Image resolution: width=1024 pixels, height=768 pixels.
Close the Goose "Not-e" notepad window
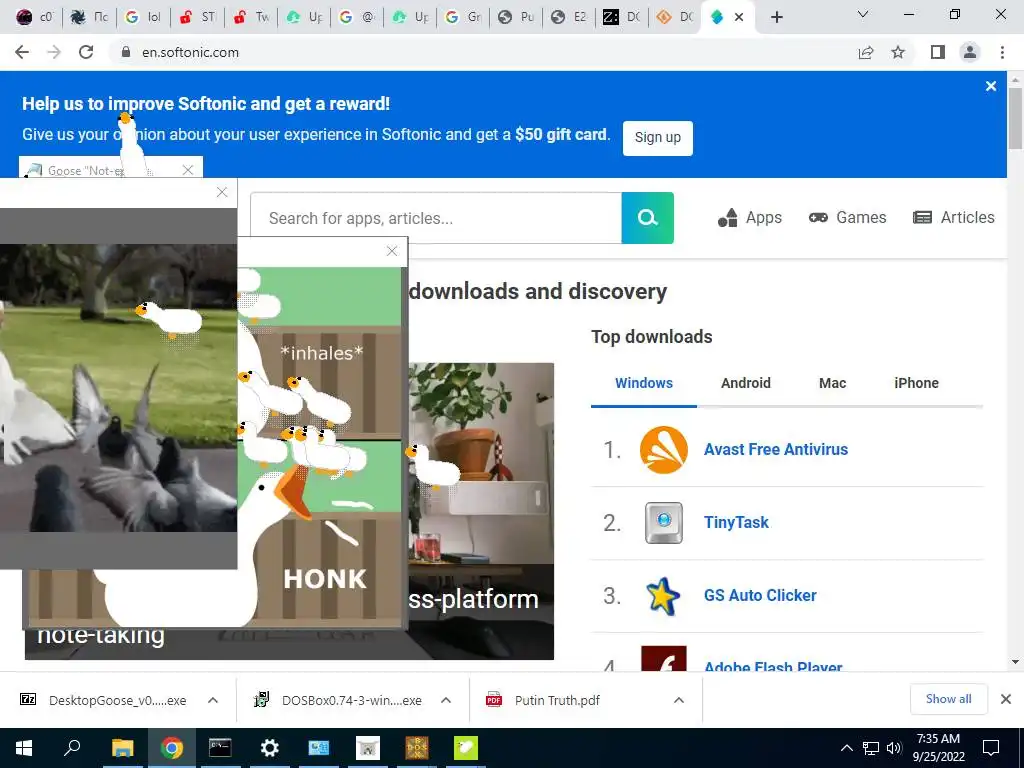pyautogui.click(x=188, y=170)
